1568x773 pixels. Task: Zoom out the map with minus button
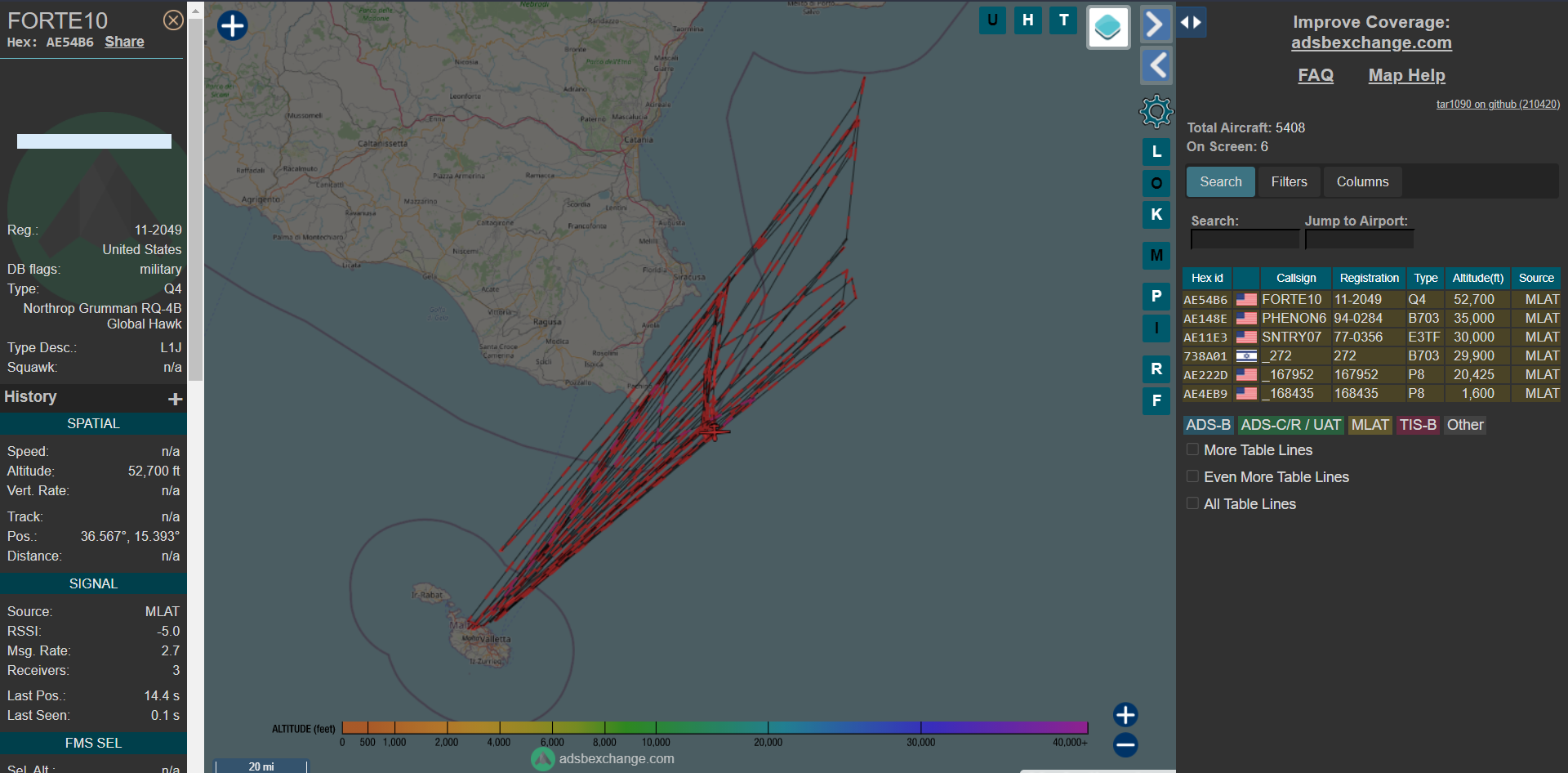[x=1125, y=745]
